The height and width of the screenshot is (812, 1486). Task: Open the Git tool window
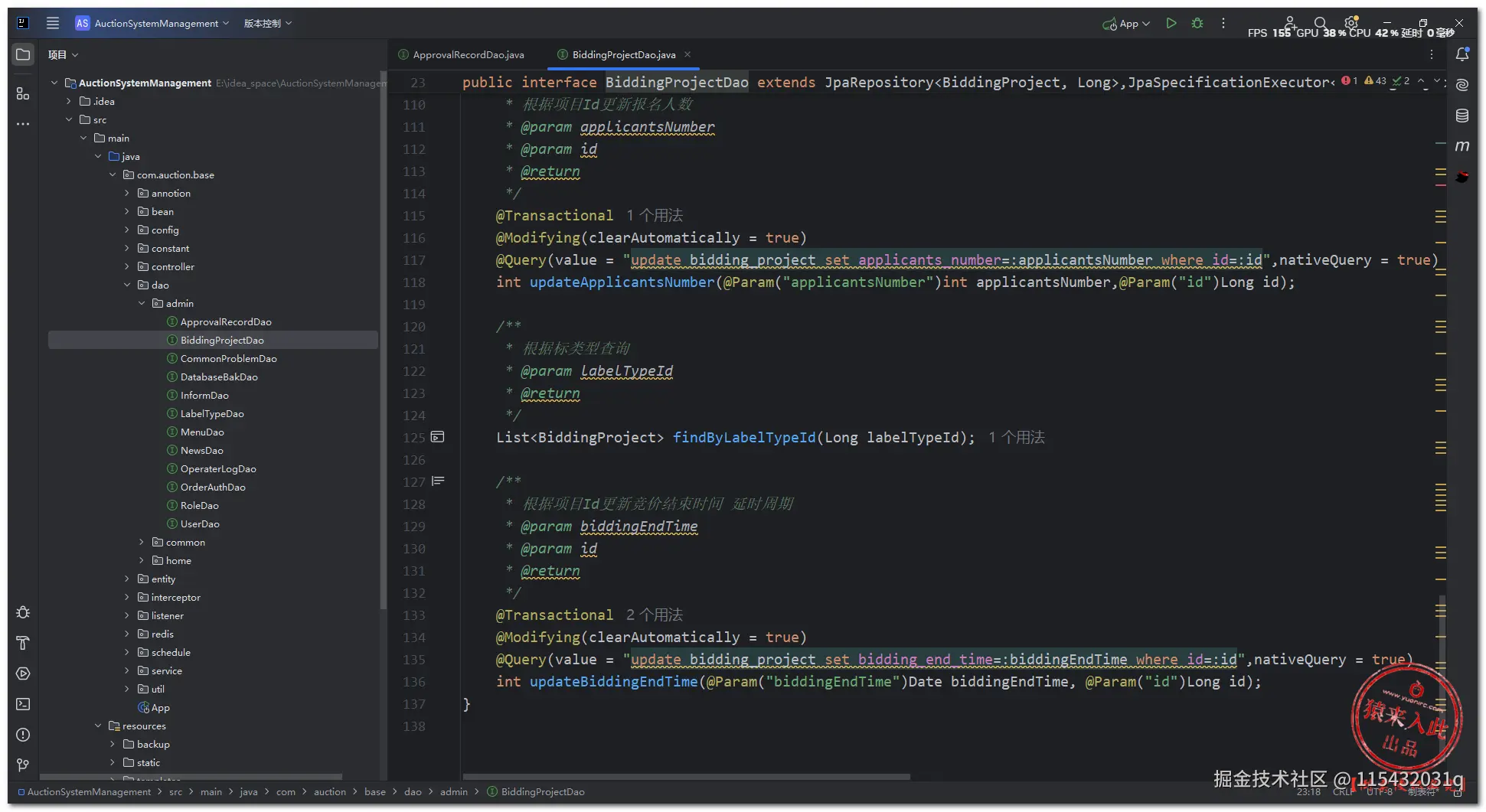pos(23,765)
